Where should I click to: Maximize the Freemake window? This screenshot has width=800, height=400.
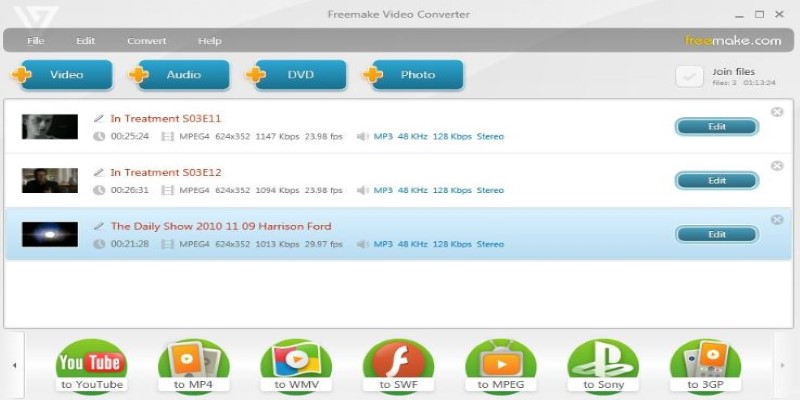pyautogui.click(x=759, y=14)
